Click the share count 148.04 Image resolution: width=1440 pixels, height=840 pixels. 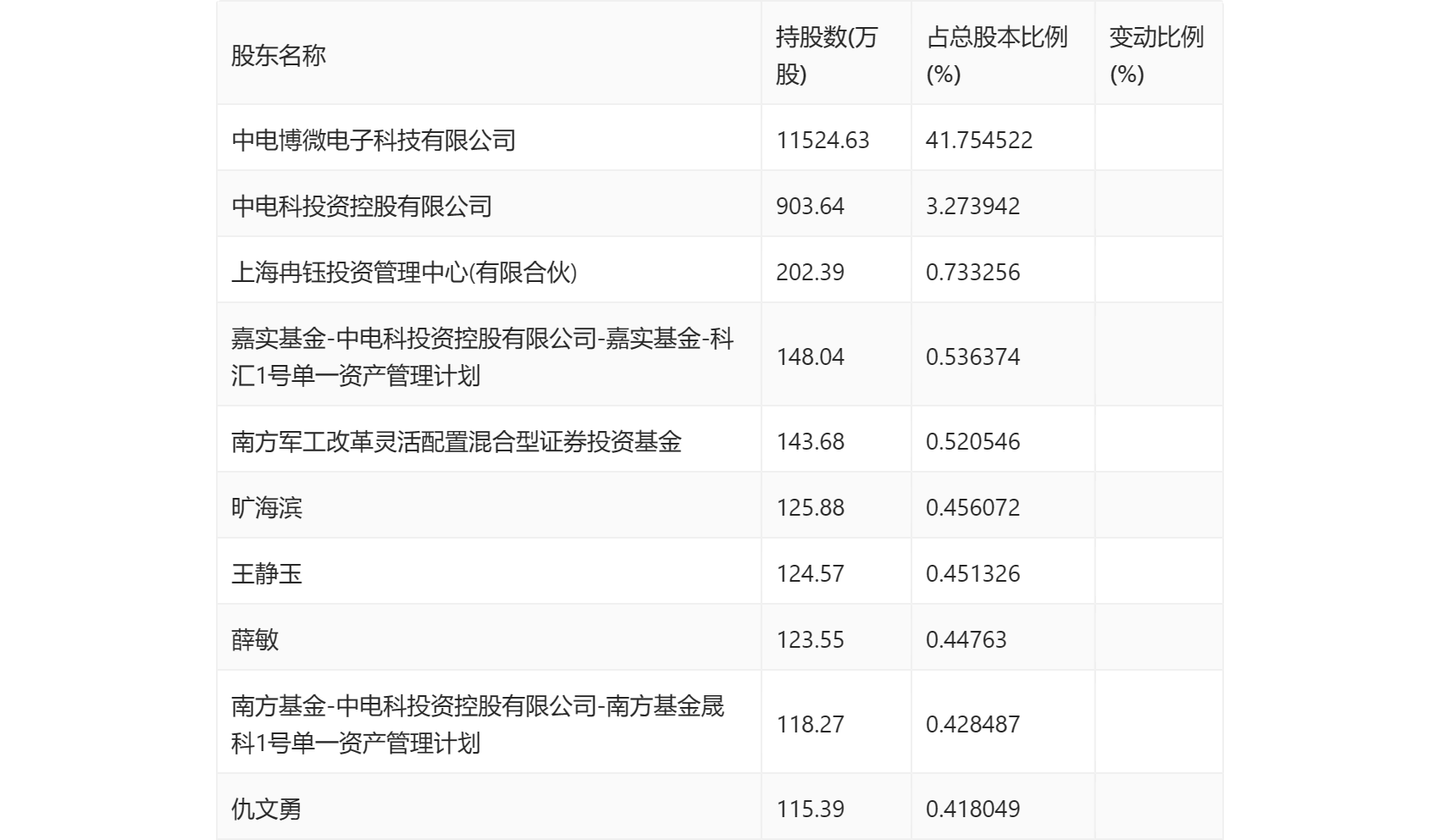[x=810, y=356]
